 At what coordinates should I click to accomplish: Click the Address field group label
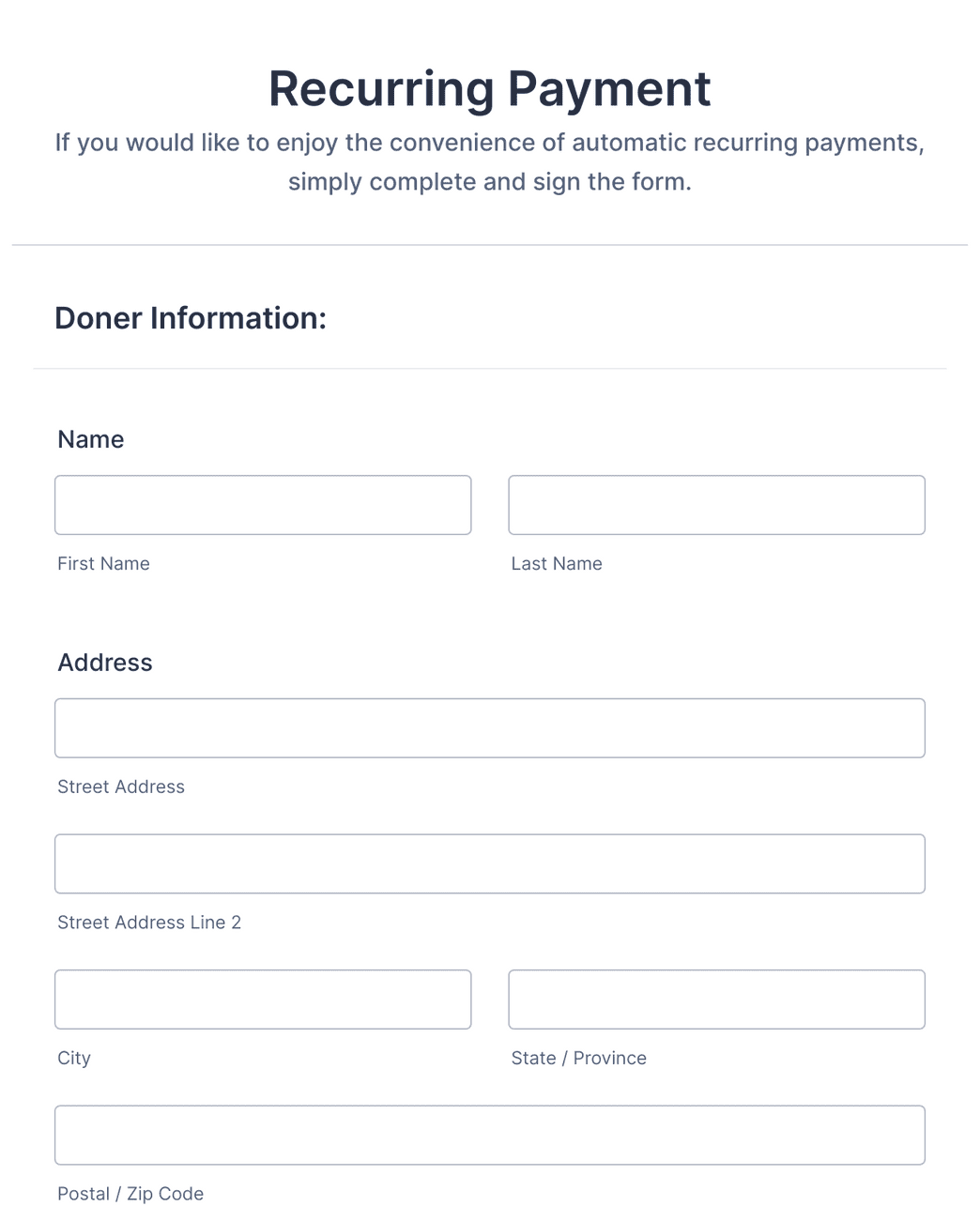(105, 663)
